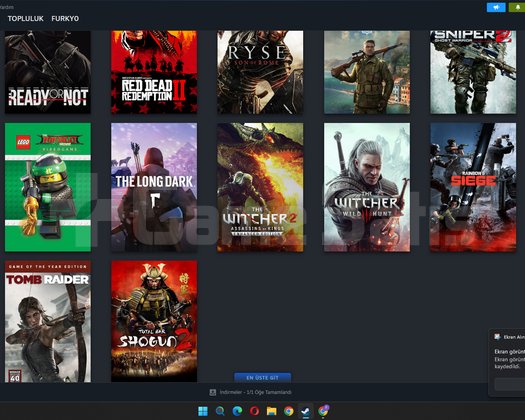Select the LEGO Ninjago Videogame cover
Viewport: 525px width, 420px height.
click(48, 187)
